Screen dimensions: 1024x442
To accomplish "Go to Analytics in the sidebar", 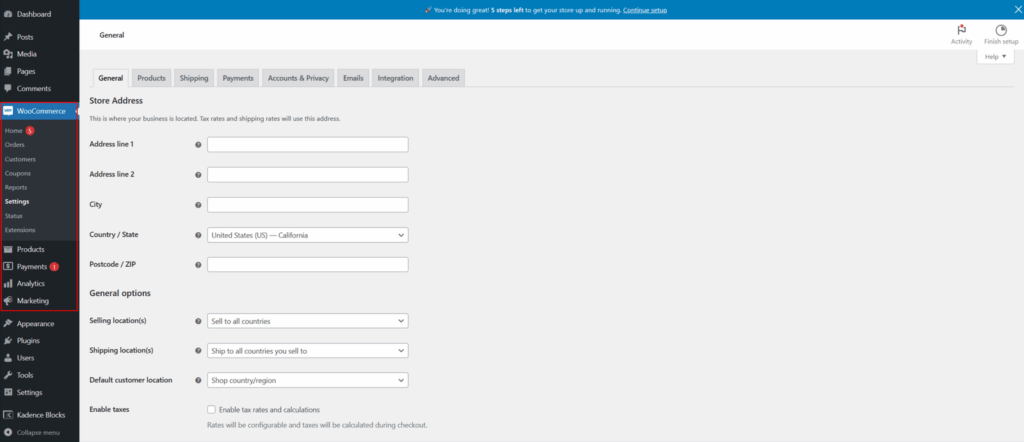I will tap(30, 284).
